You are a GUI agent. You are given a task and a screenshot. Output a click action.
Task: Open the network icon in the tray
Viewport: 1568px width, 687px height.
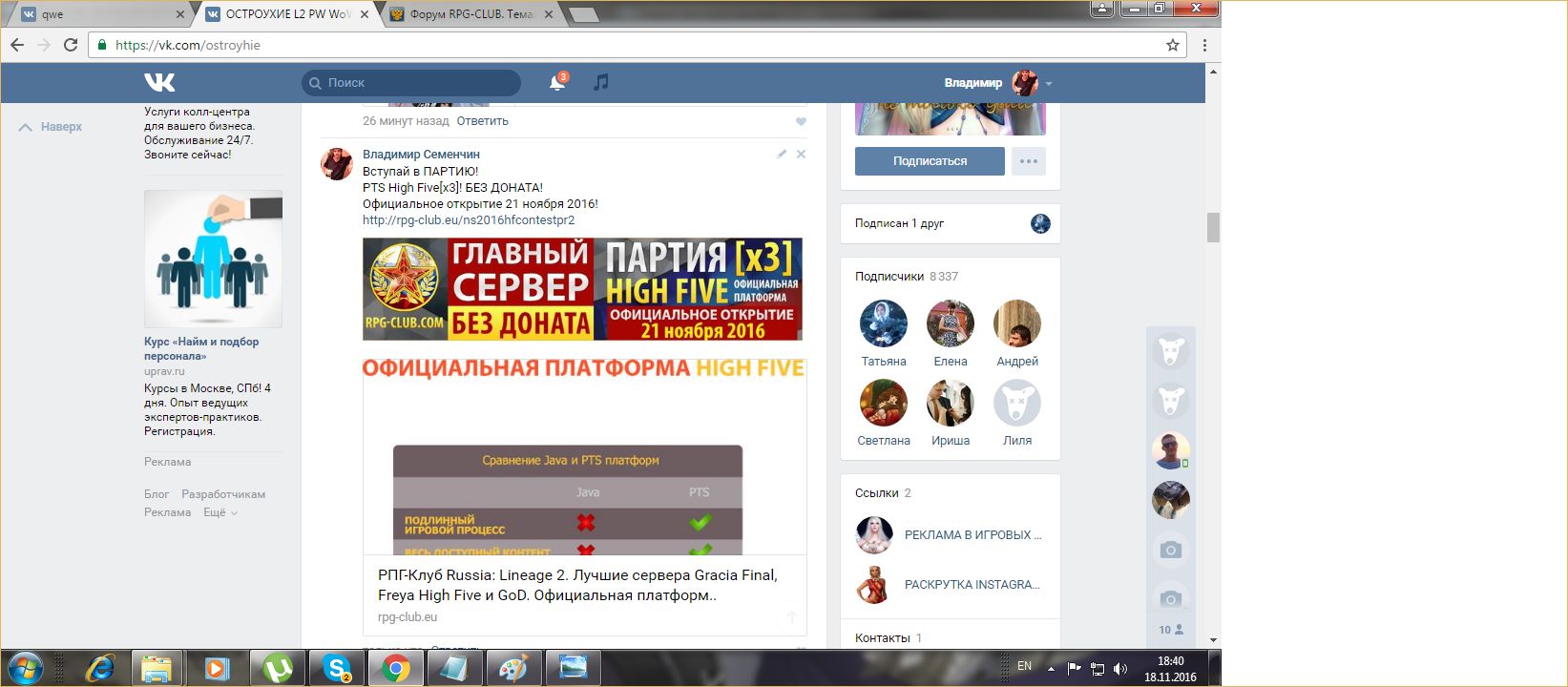pyautogui.click(x=1098, y=668)
